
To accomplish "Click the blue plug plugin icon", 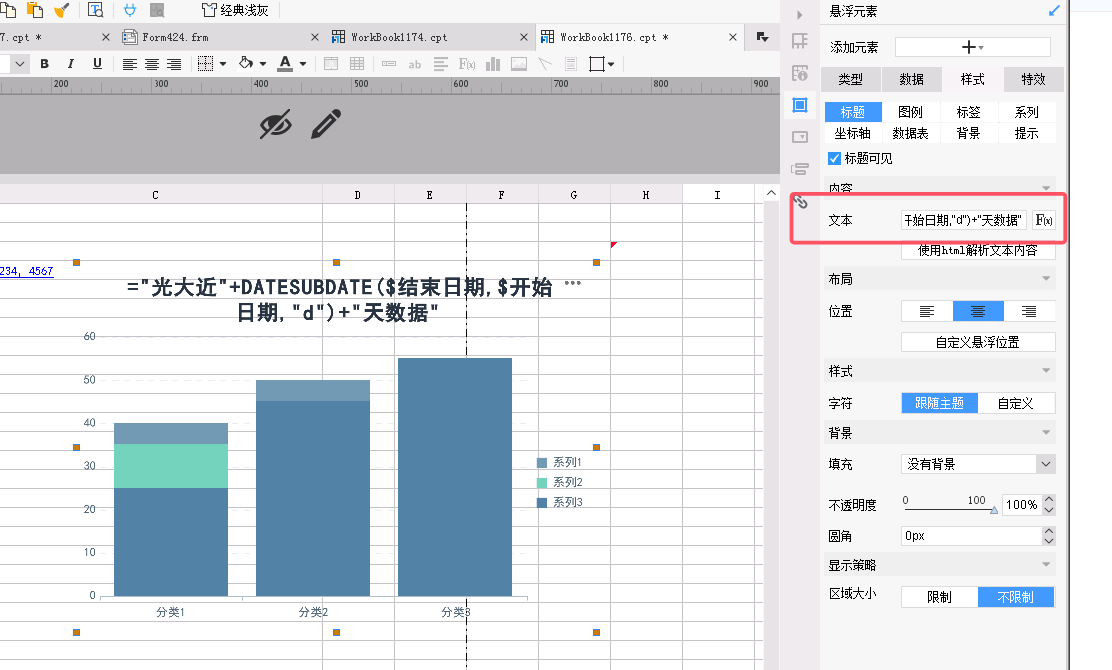I will [130, 10].
